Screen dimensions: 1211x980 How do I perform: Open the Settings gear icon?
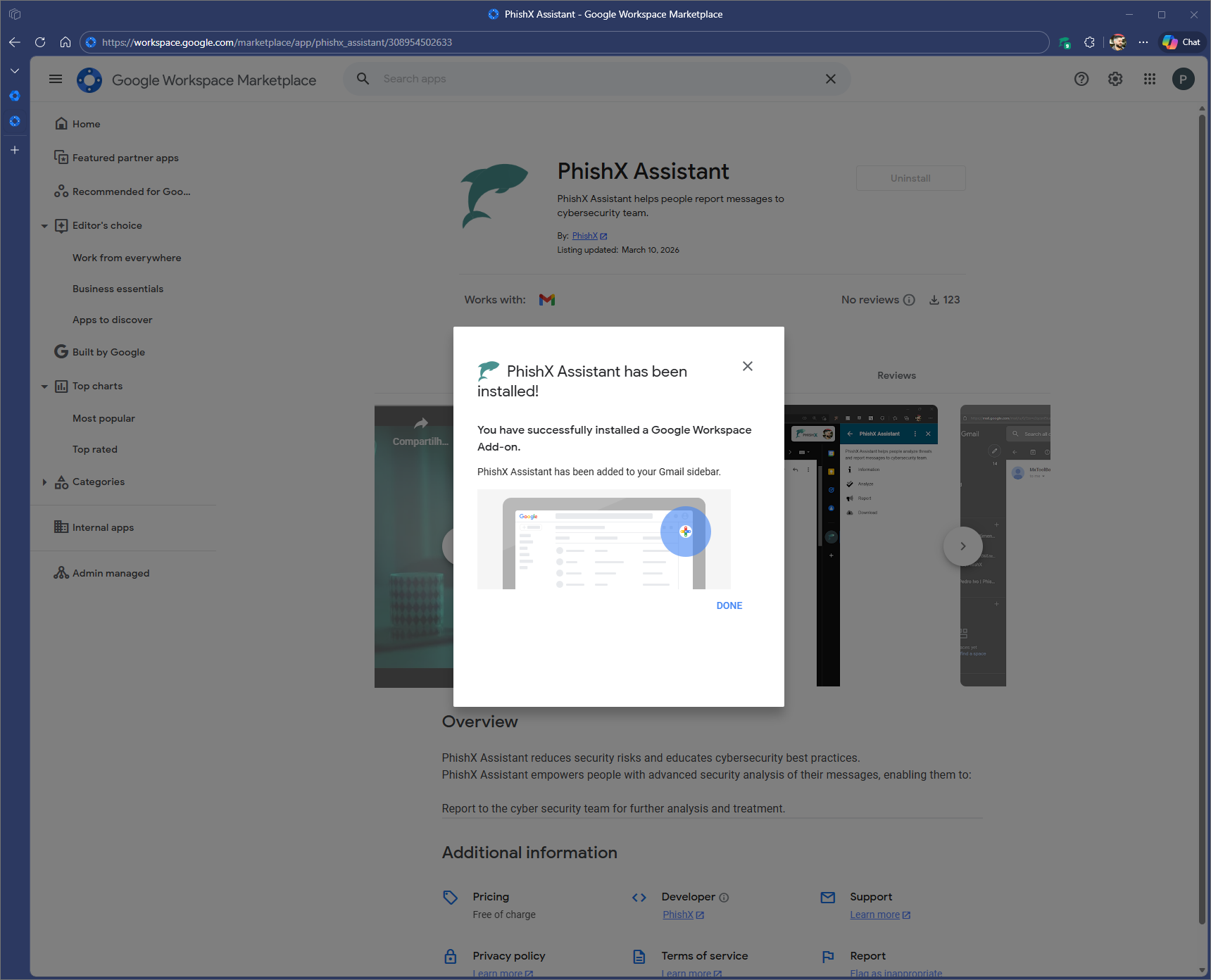click(x=1115, y=79)
